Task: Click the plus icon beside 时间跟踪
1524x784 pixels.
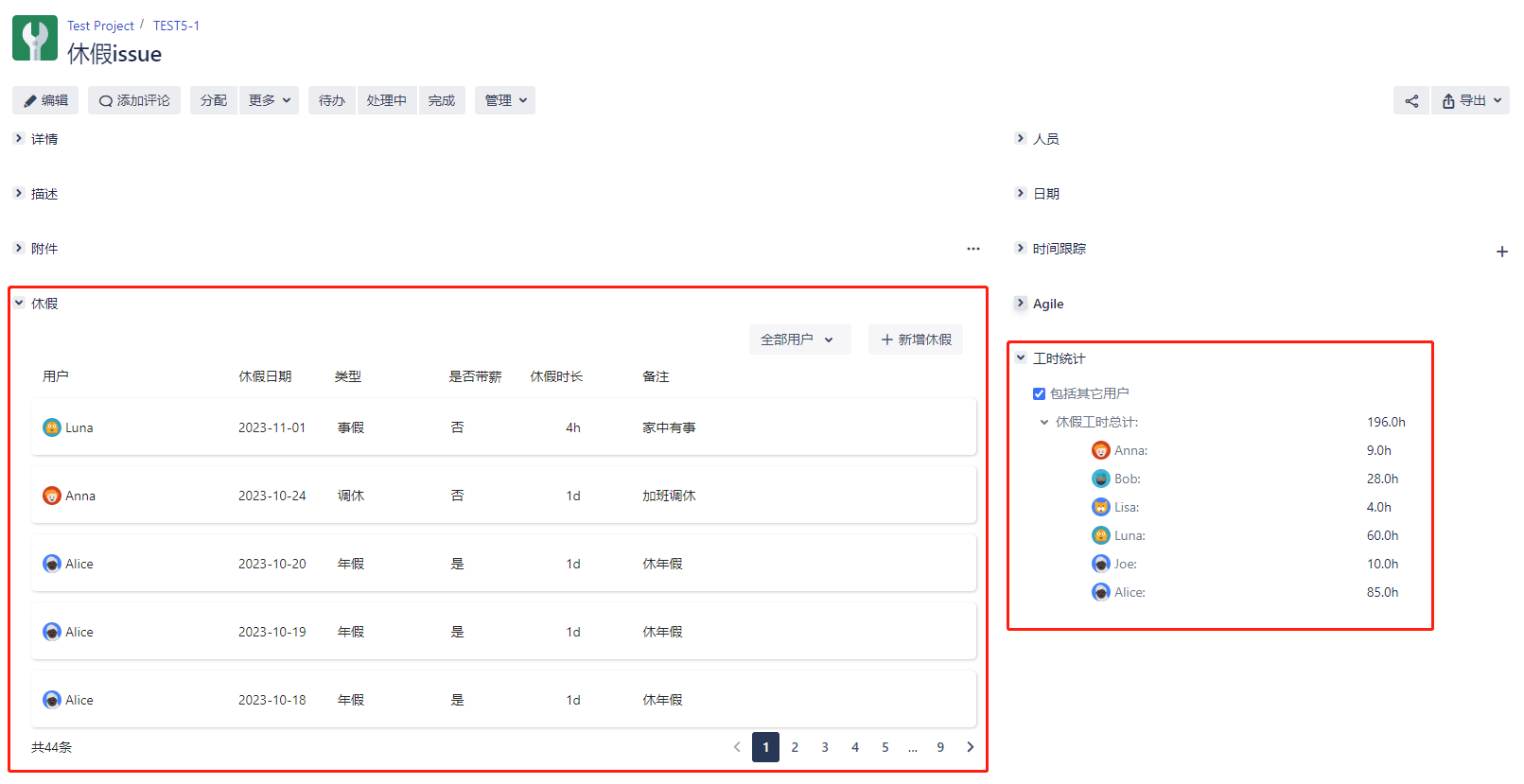Action: (1501, 252)
